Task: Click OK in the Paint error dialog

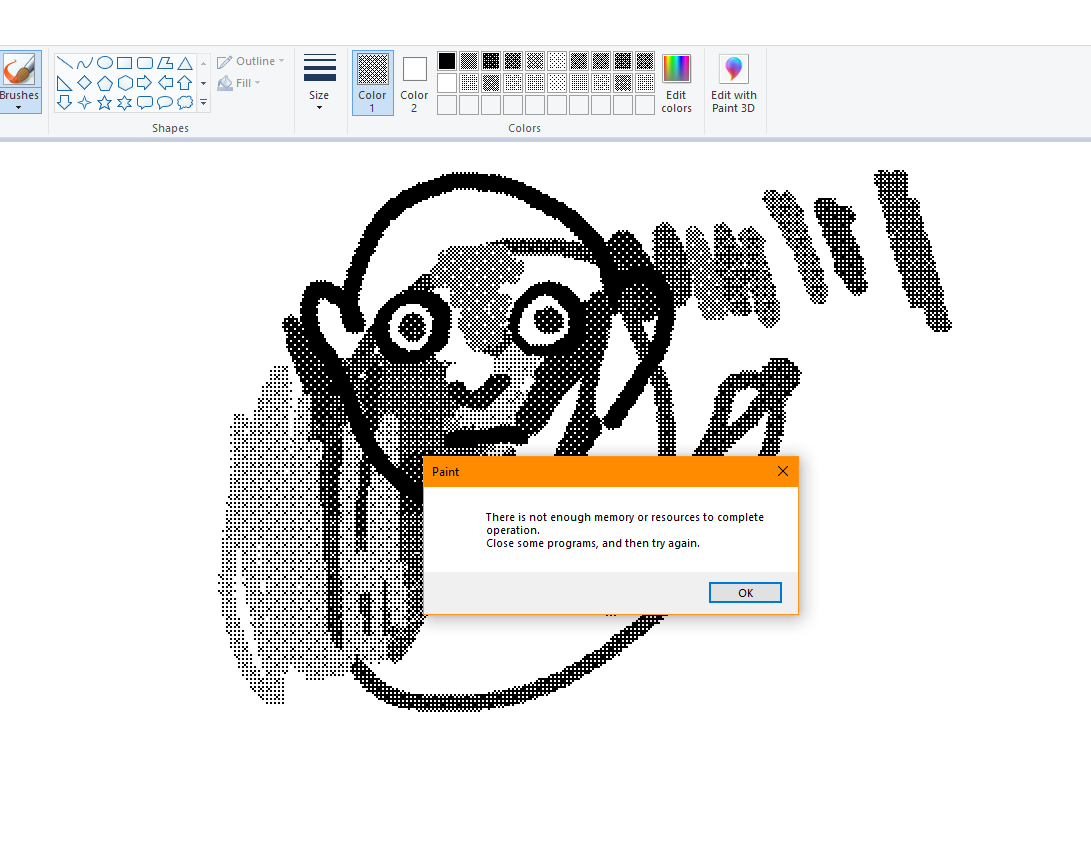Action: point(745,593)
